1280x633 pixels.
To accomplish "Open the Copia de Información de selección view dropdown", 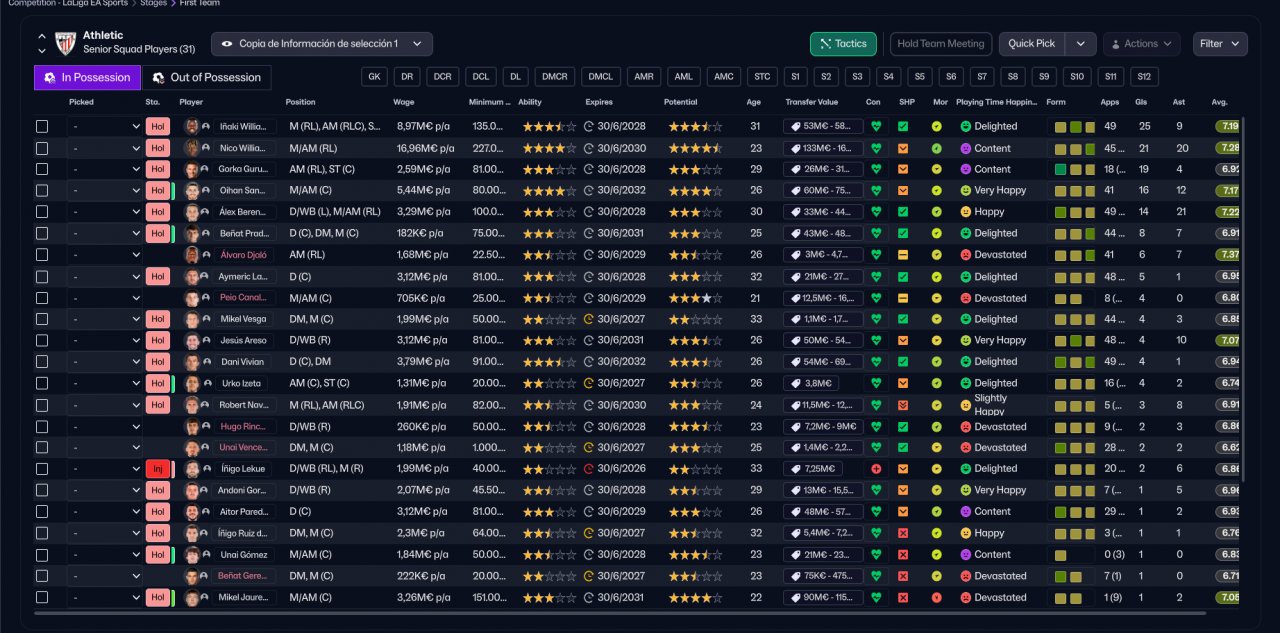I will point(322,44).
